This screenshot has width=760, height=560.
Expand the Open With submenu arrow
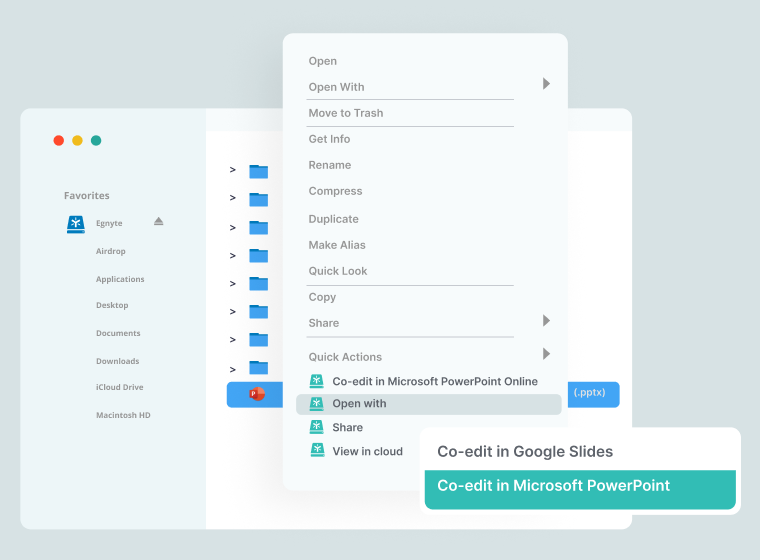click(546, 84)
